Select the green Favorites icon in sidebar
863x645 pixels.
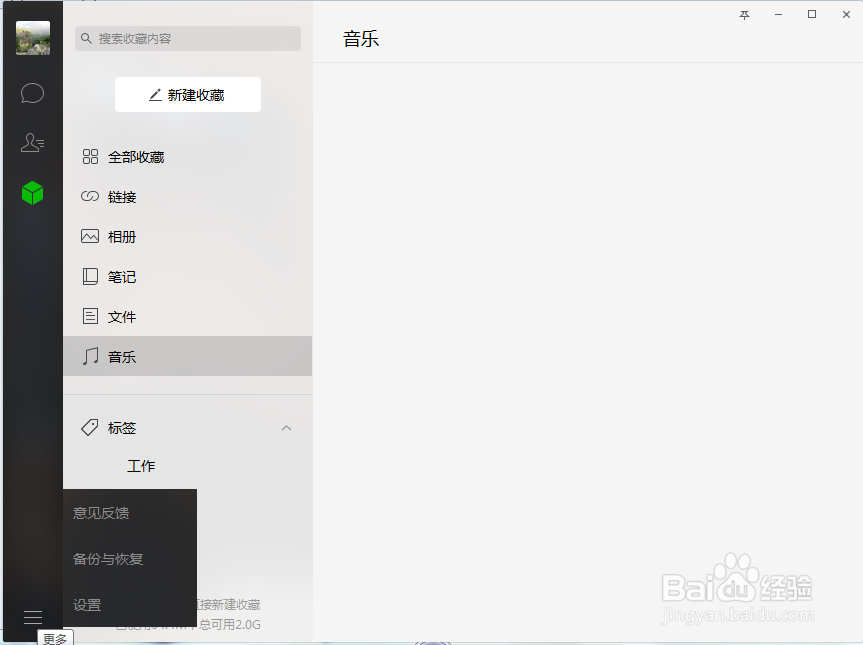tap(32, 192)
